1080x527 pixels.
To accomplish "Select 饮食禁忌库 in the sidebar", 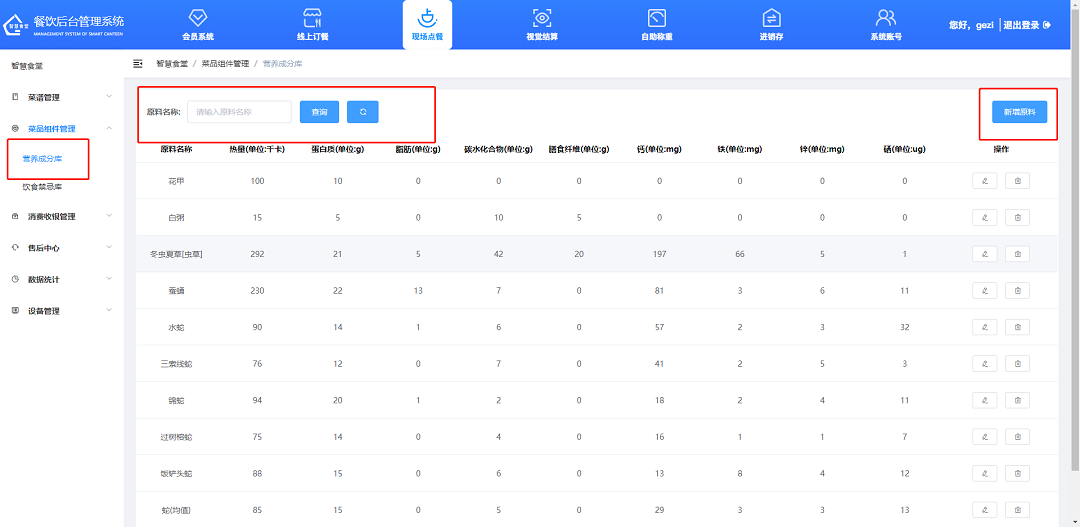I will click(42, 187).
